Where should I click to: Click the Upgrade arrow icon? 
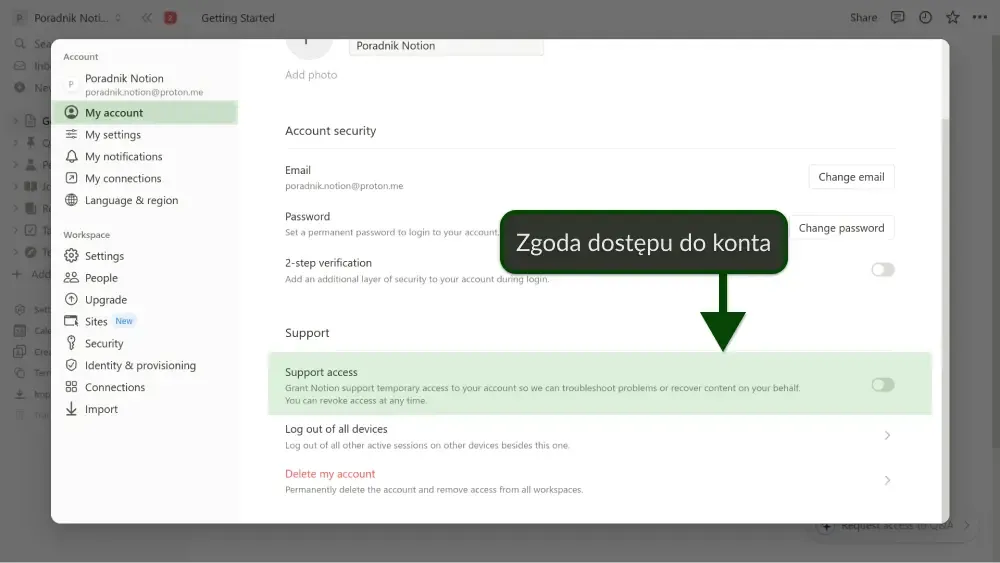(71, 299)
